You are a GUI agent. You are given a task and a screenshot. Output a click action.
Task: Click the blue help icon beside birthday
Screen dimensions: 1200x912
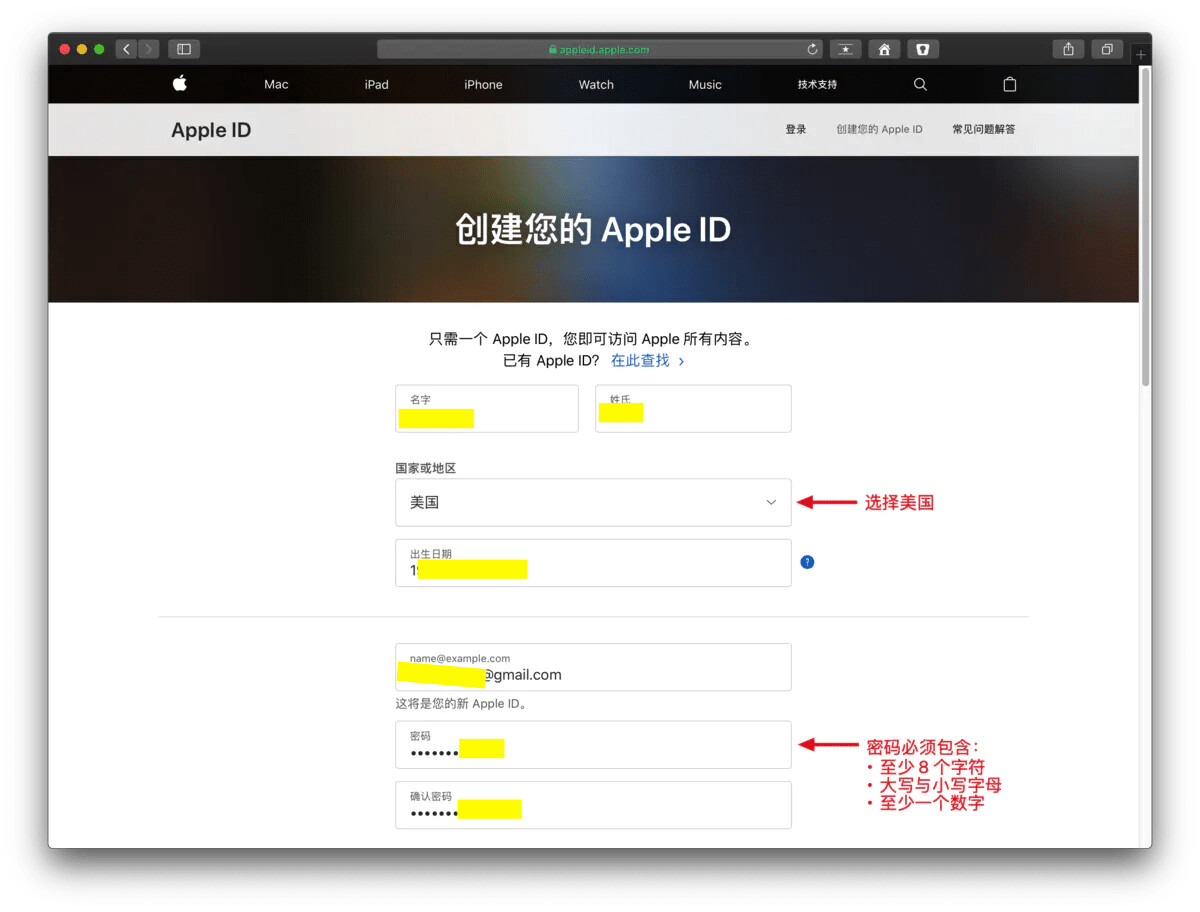tap(807, 562)
